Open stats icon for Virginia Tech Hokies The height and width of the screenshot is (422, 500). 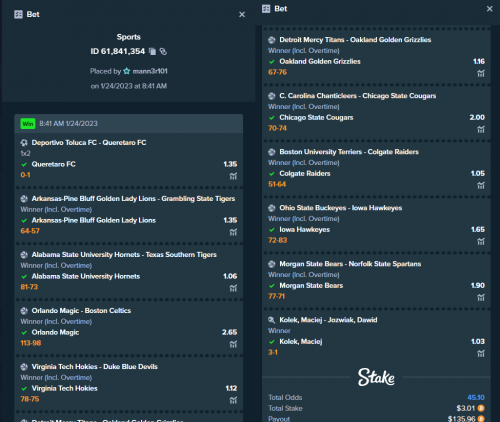(233, 400)
